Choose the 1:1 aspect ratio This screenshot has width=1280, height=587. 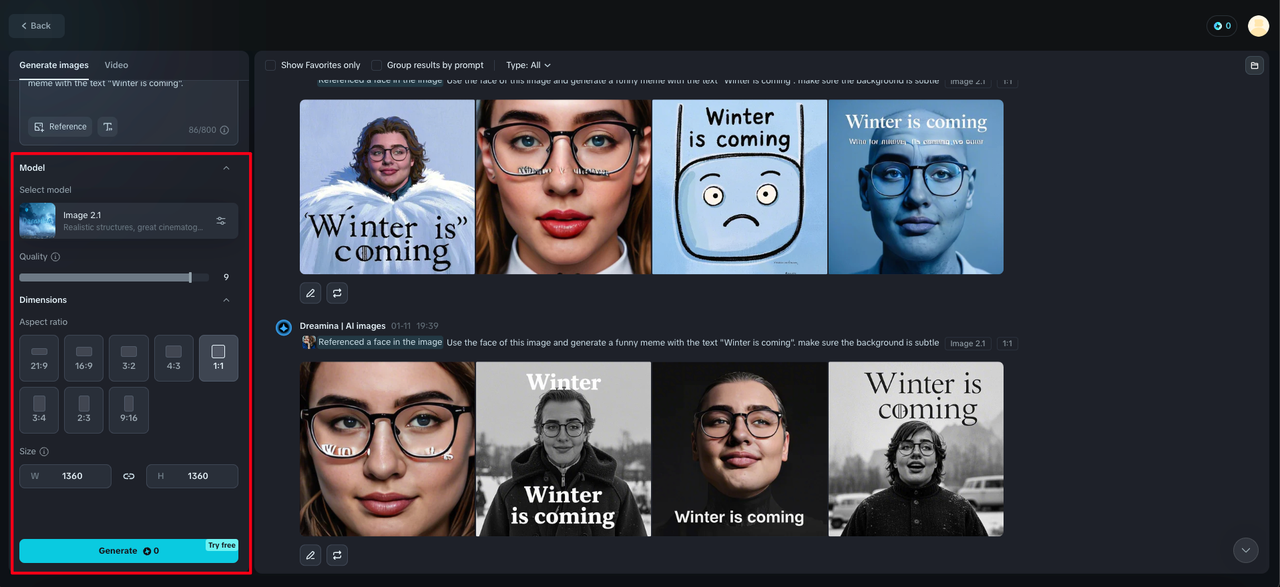tap(219, 358)
